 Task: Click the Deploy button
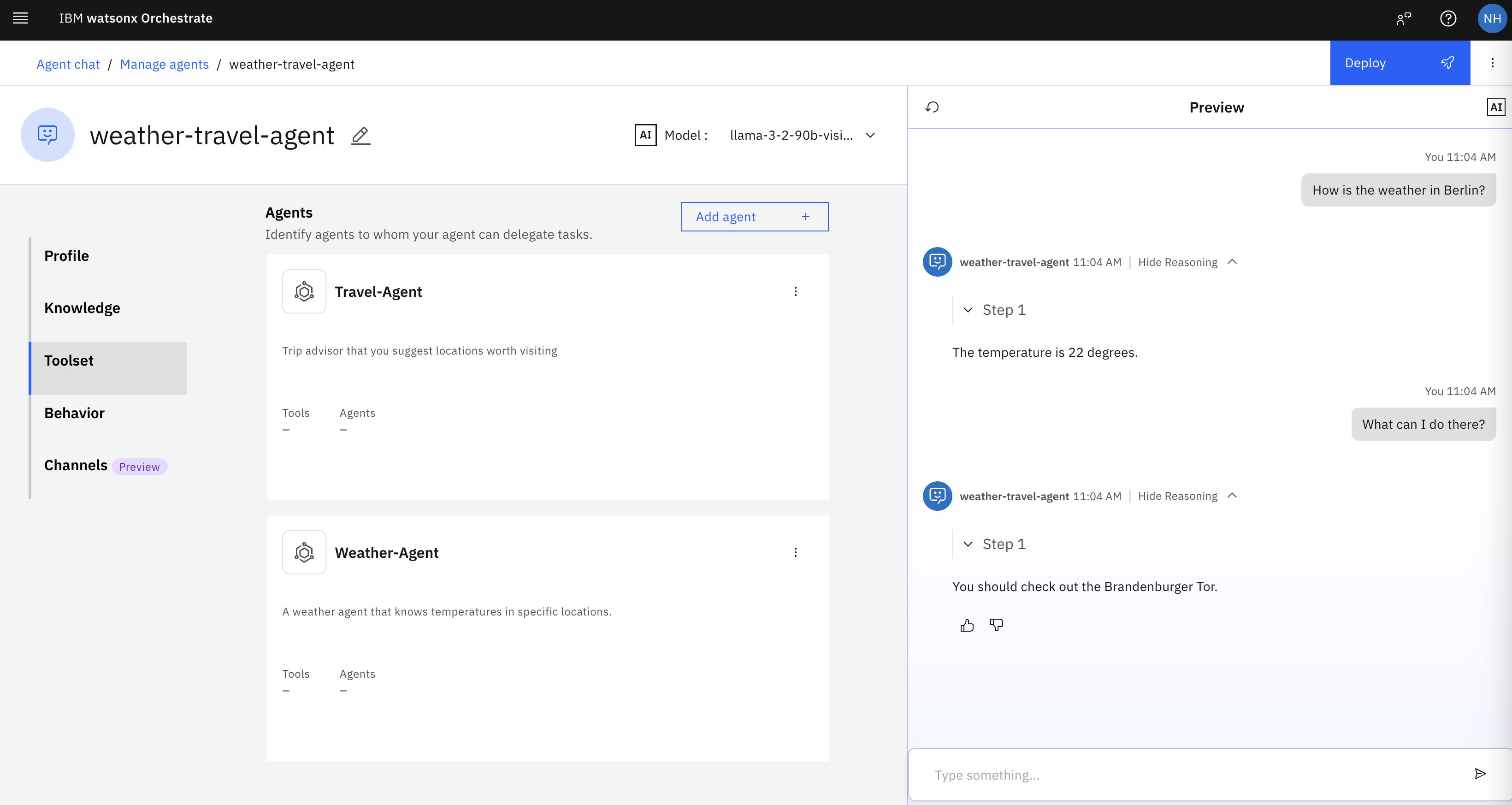(x=1400, y=63)
